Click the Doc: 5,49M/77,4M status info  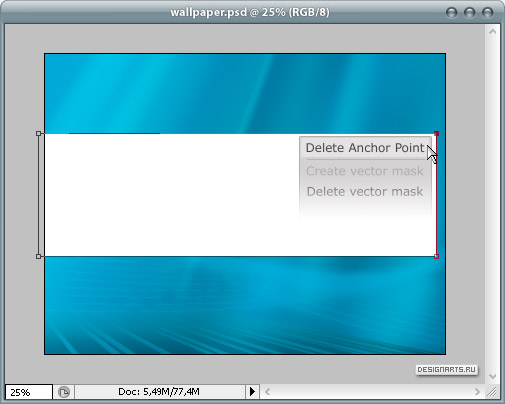(159, 392)
